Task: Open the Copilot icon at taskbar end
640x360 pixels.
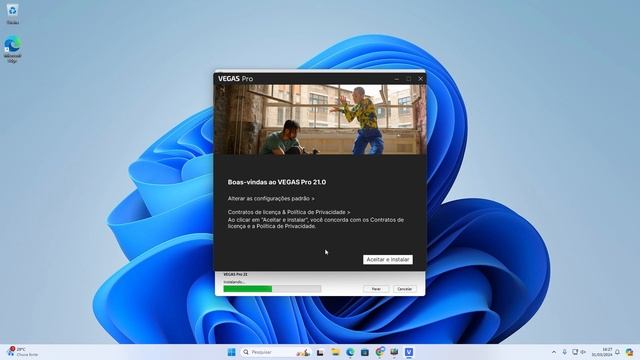Action: 629,352
